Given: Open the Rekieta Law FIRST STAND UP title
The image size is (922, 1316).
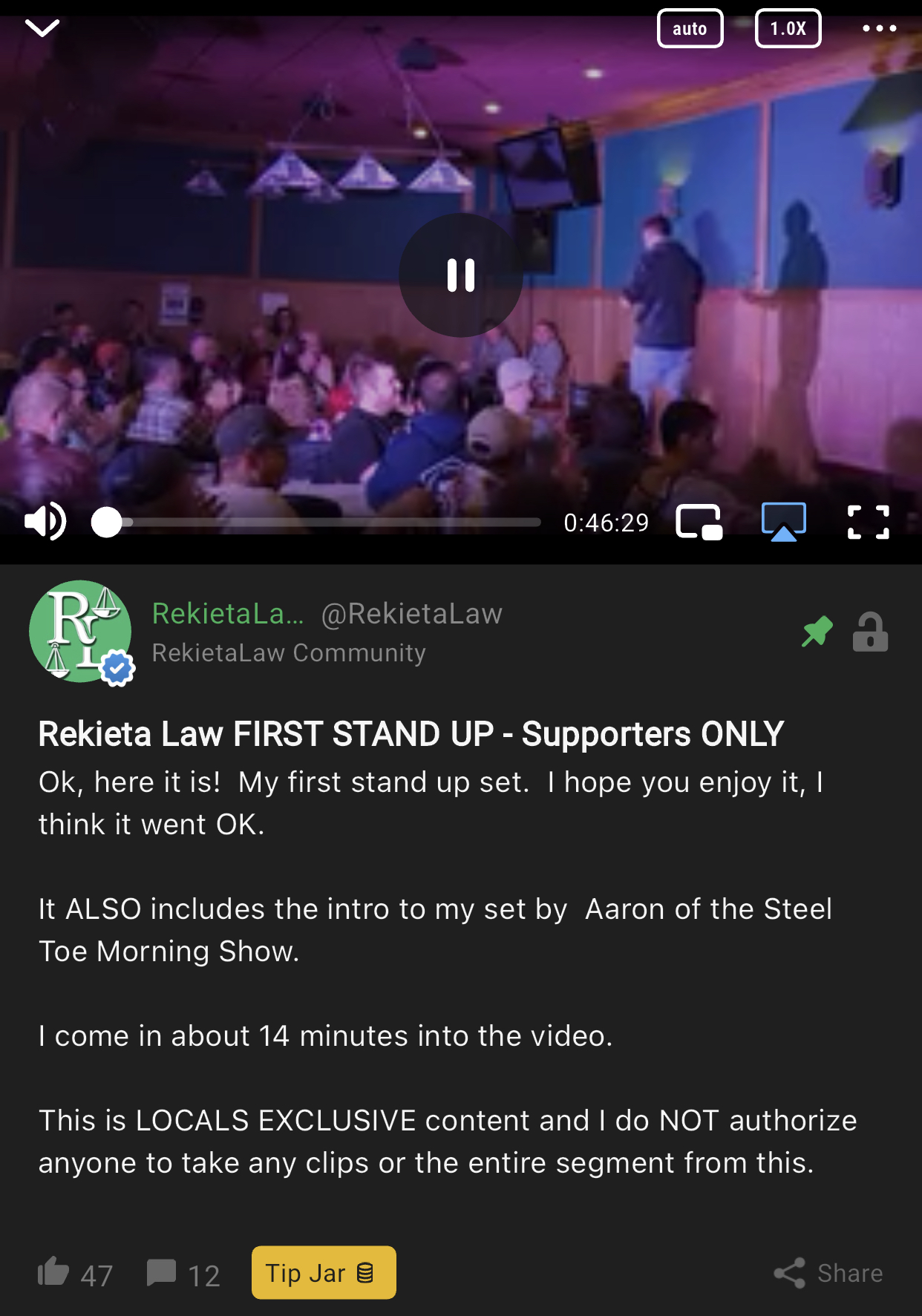Looking at the screenshot, I should [x=411, y=734].
